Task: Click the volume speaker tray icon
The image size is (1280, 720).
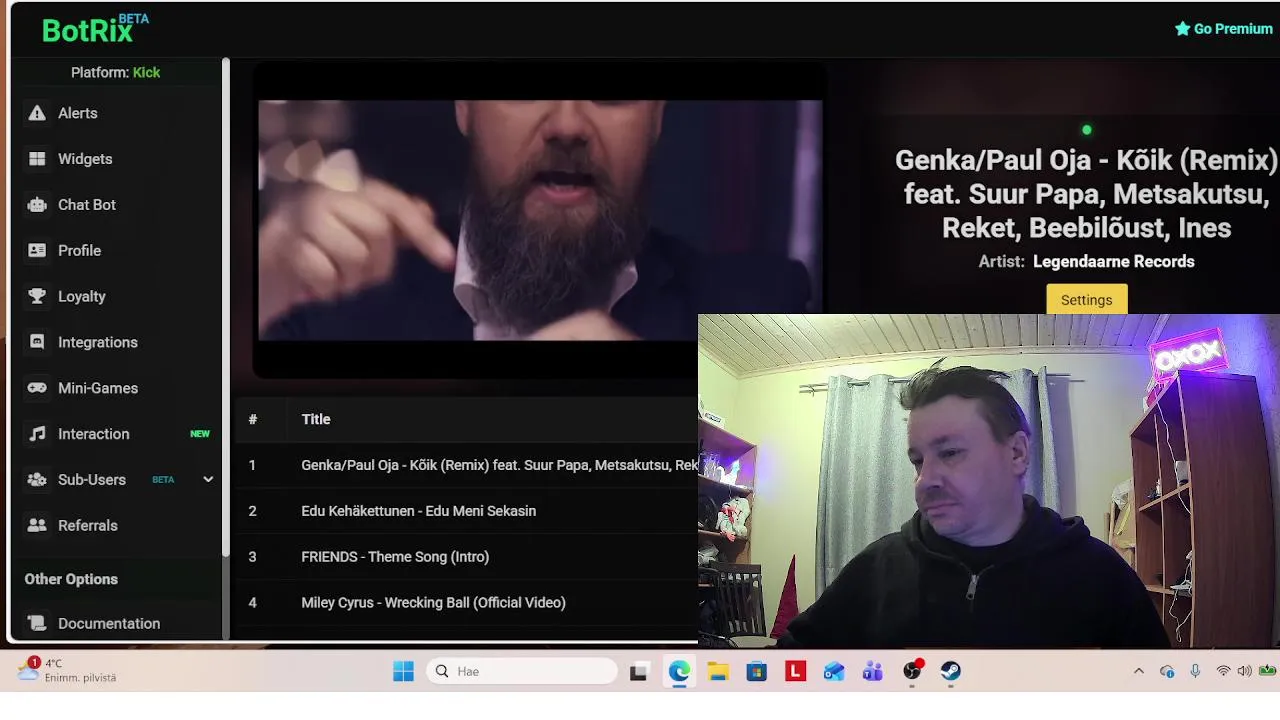Action: [1245, 671]
